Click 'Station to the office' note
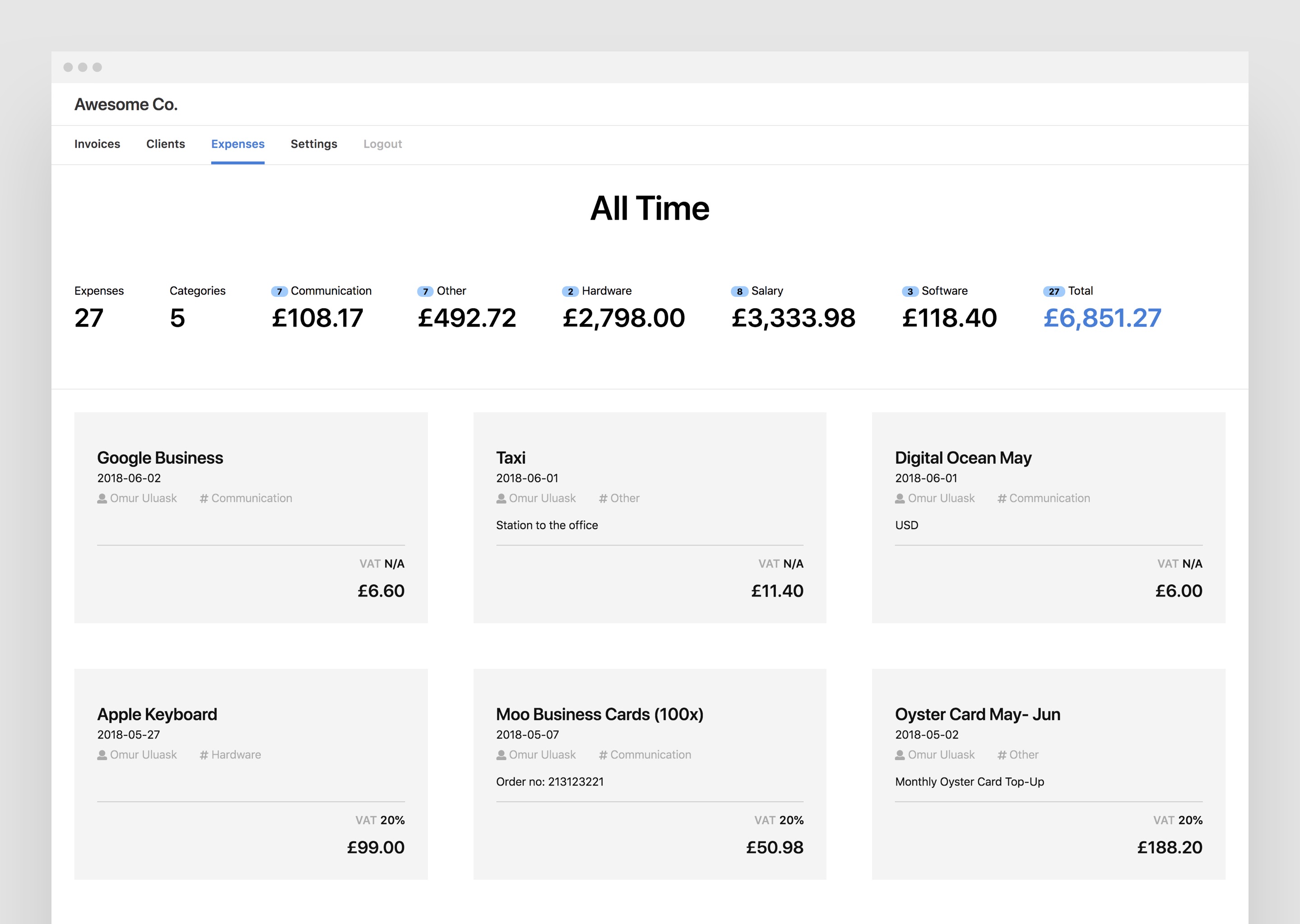Viewport: 1300px width, 924px height. click(x=547, y=526)
